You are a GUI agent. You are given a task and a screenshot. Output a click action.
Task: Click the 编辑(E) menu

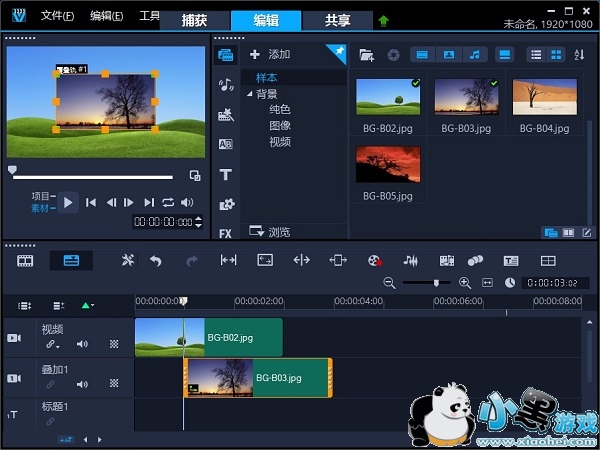pos(106,16)
